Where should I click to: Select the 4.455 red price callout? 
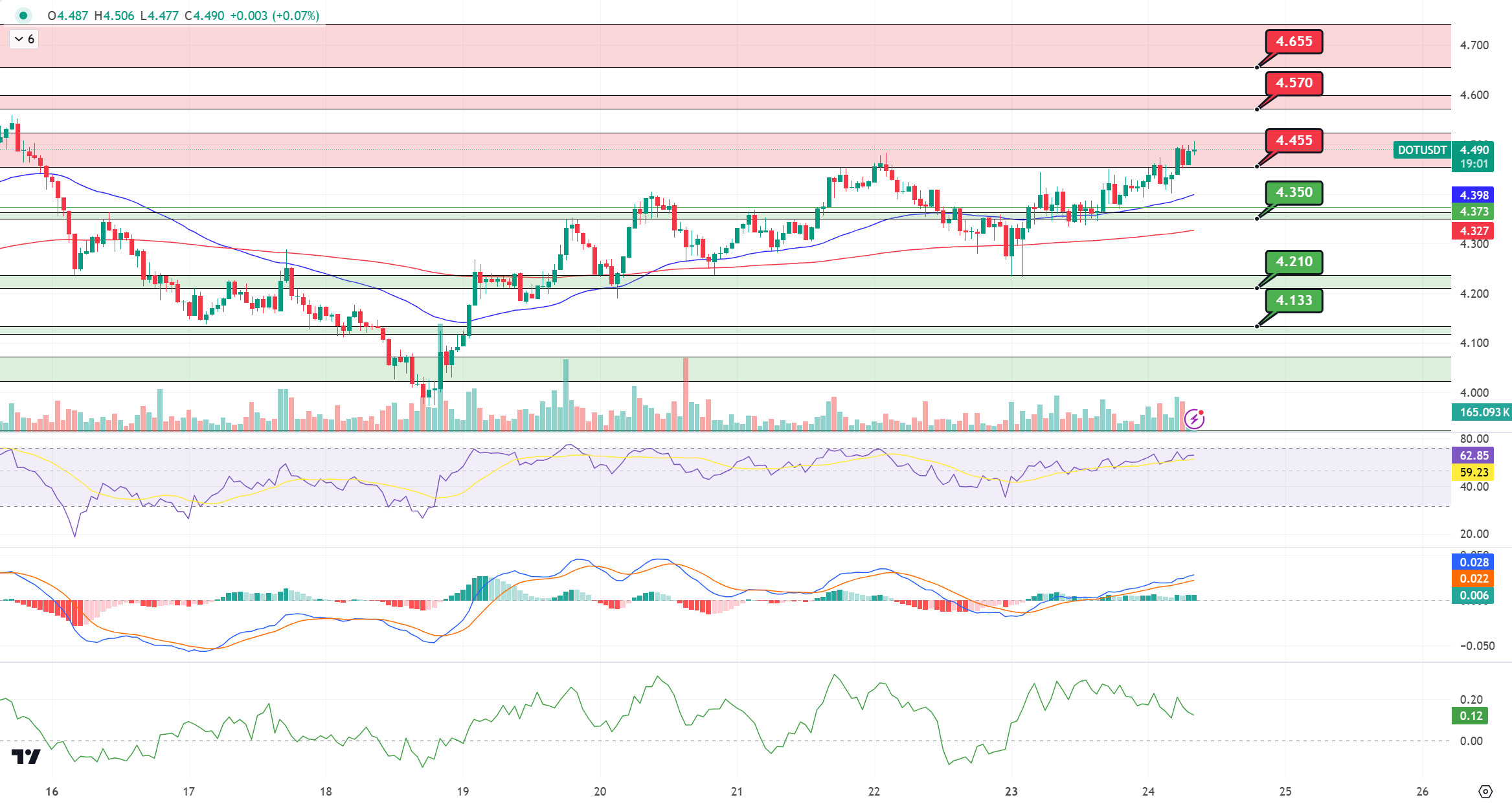[x=1294, y=140]
